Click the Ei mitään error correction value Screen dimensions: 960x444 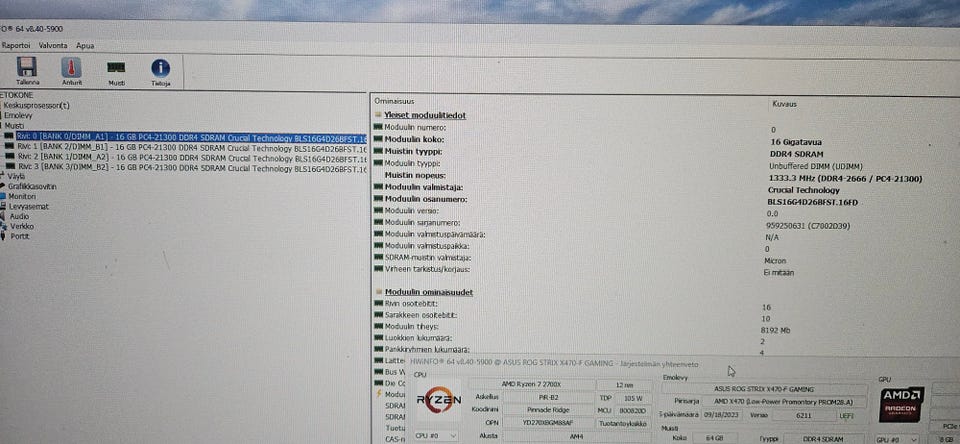click(x=779, y=273)
